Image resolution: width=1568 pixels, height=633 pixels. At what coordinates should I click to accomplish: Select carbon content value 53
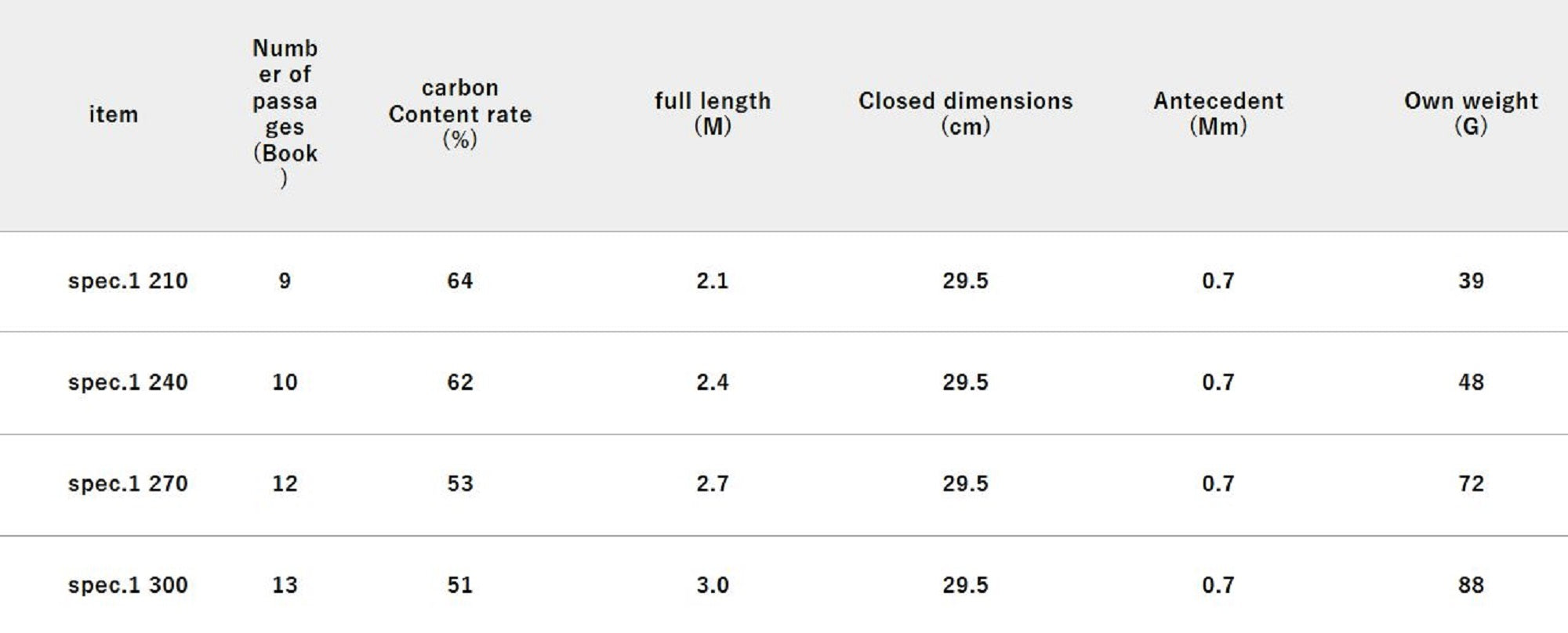coord(460,484)
